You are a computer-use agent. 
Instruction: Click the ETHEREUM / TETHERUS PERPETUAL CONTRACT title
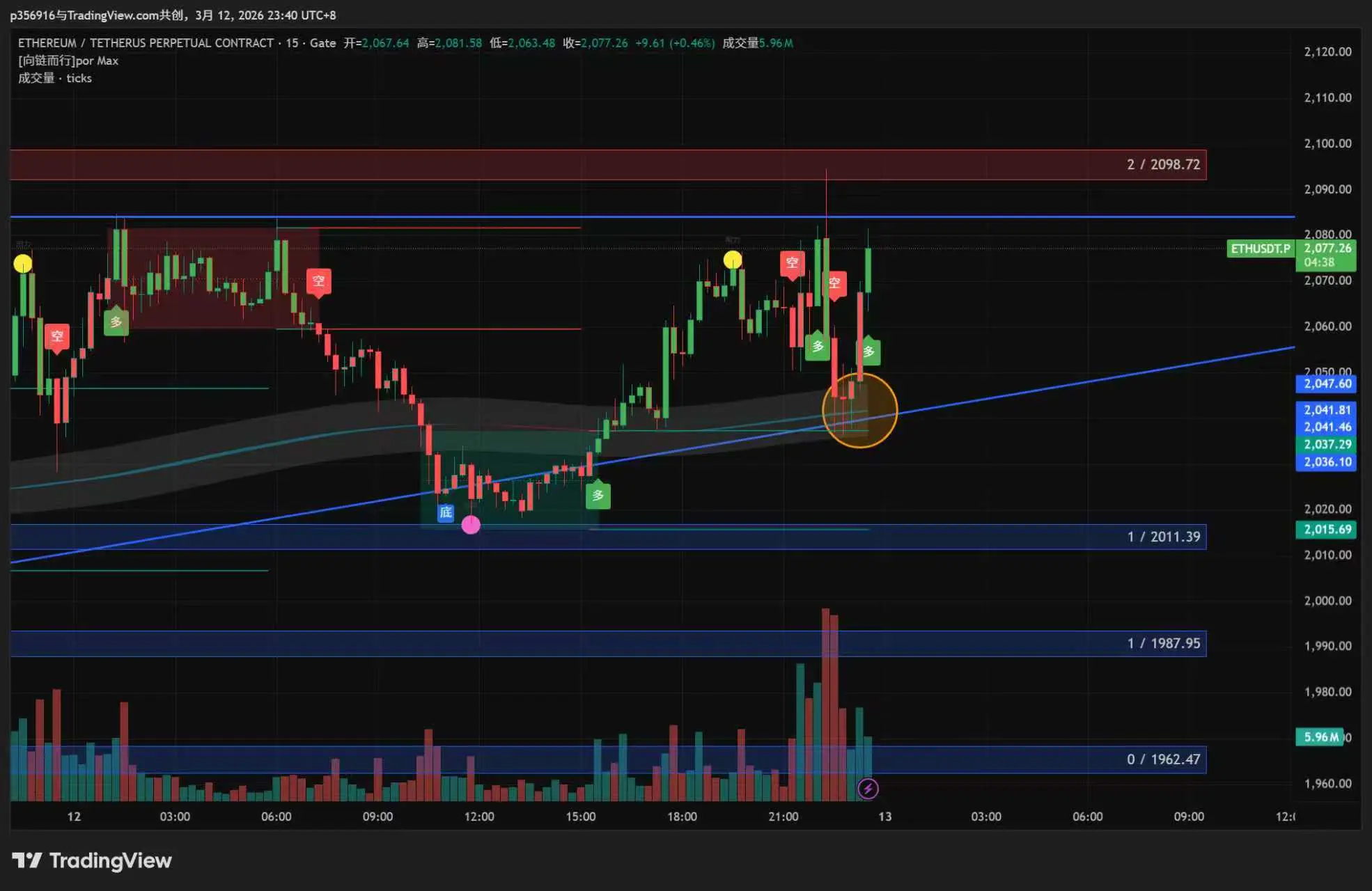coord(146,43)
